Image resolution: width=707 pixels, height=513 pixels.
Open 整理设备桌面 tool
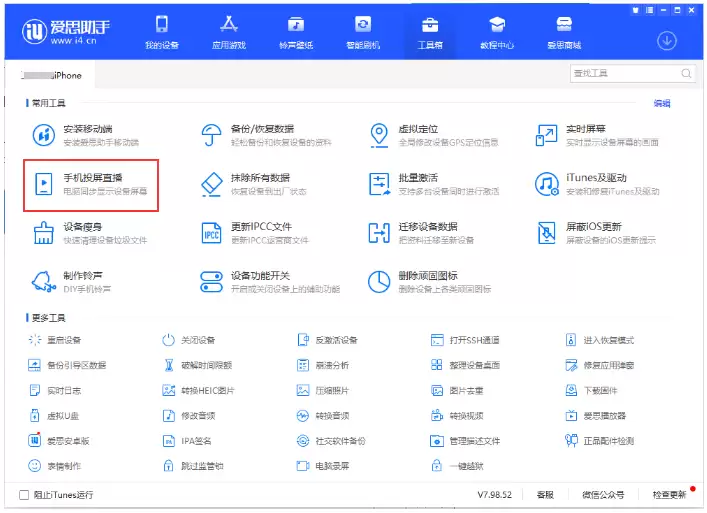click(x=465, y=365)
